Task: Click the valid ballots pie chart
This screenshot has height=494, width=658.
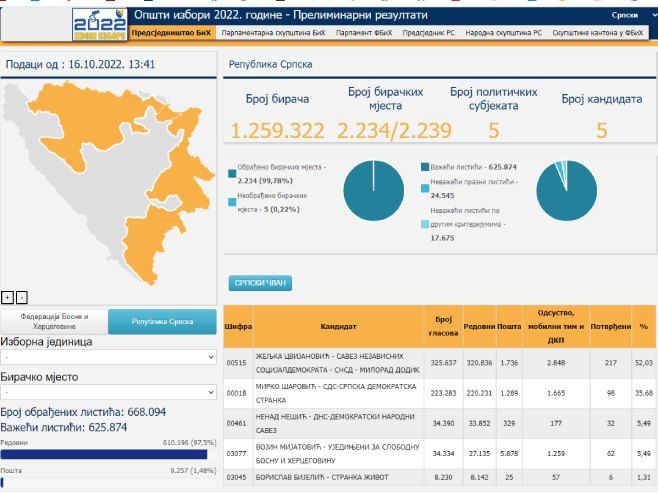Action: click(566, 190)
